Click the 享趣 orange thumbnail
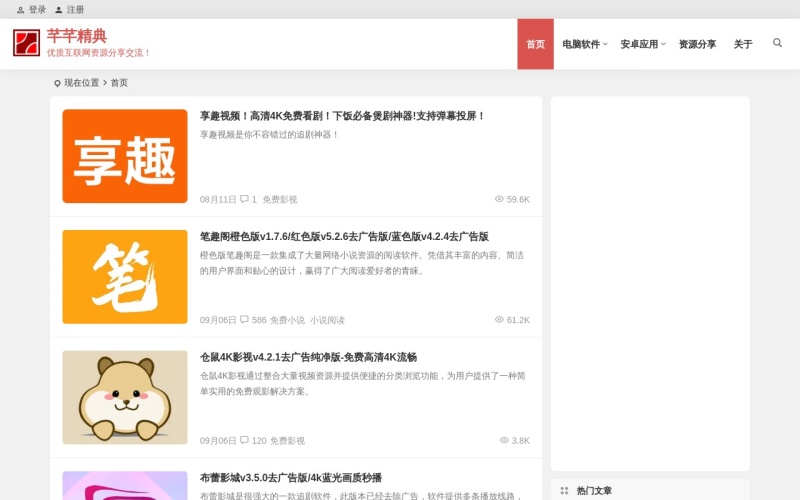Viewport: 800px width, 500px height. [x=125, y=156]
